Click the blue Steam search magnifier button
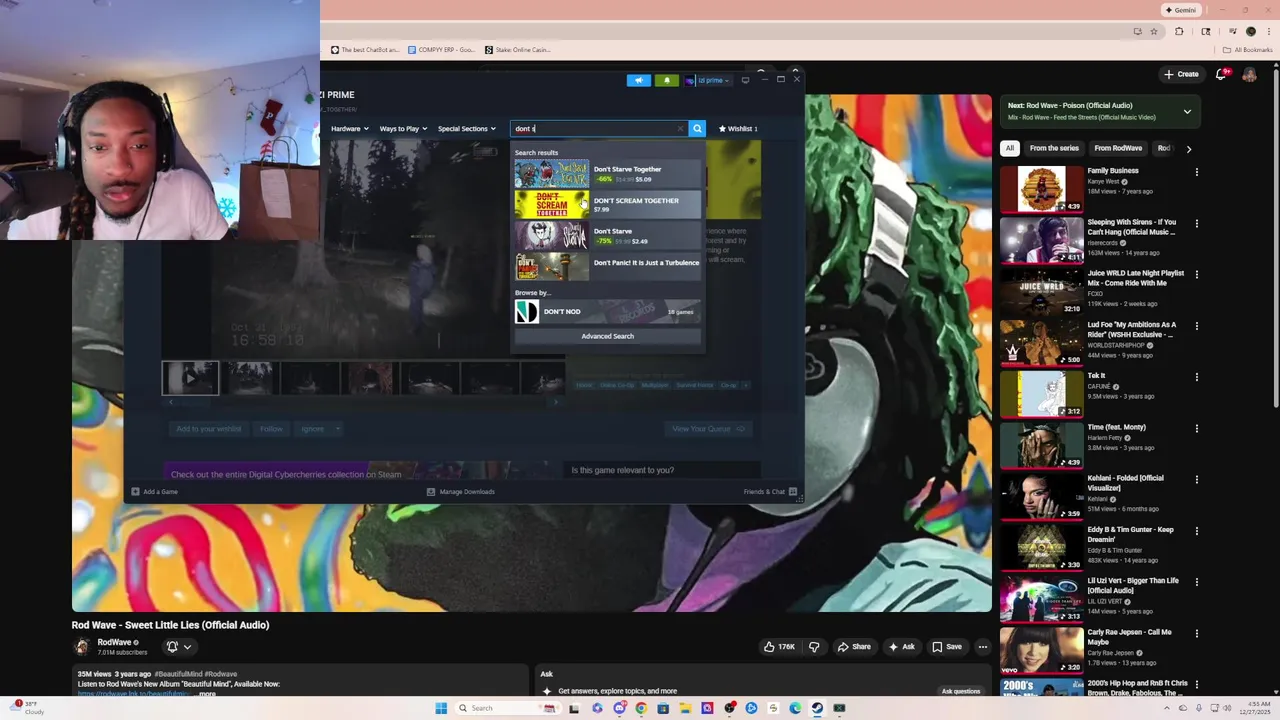This screenshot has width=1280, height=720. tap(697, 128)
